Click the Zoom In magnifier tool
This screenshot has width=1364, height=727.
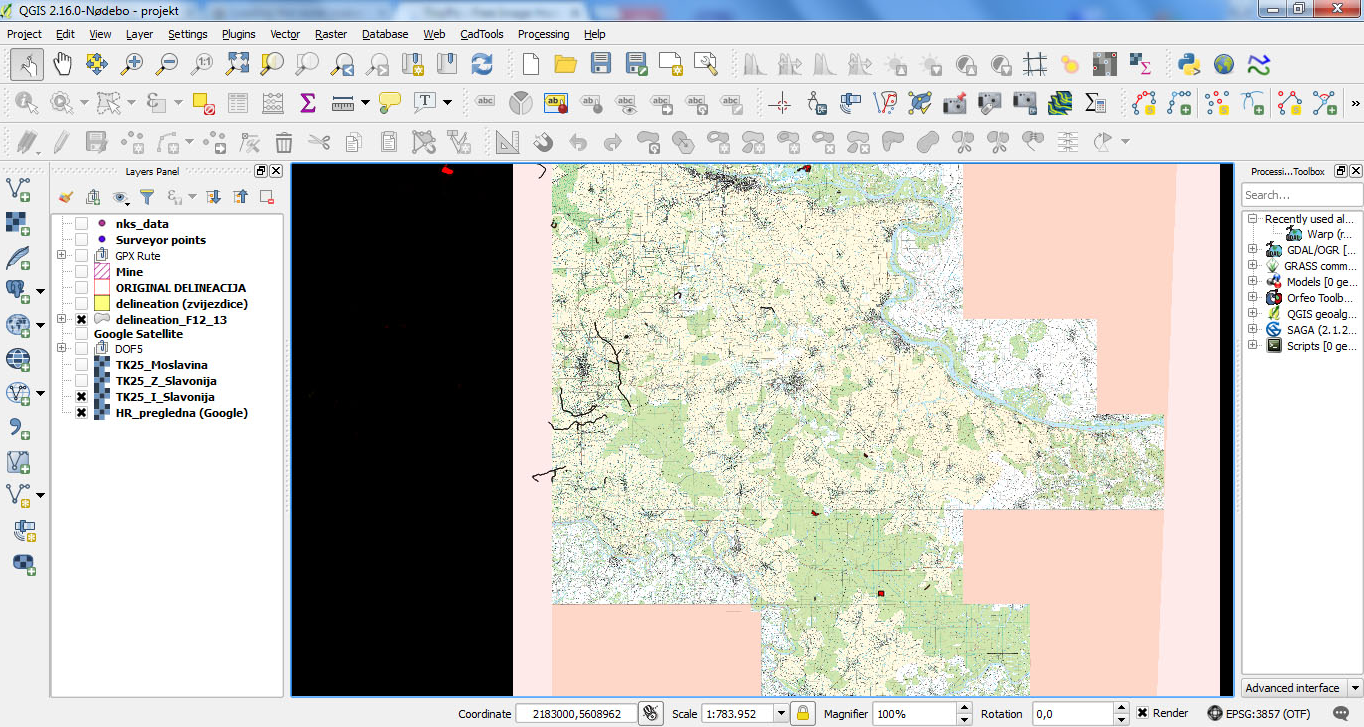(132, 64)
